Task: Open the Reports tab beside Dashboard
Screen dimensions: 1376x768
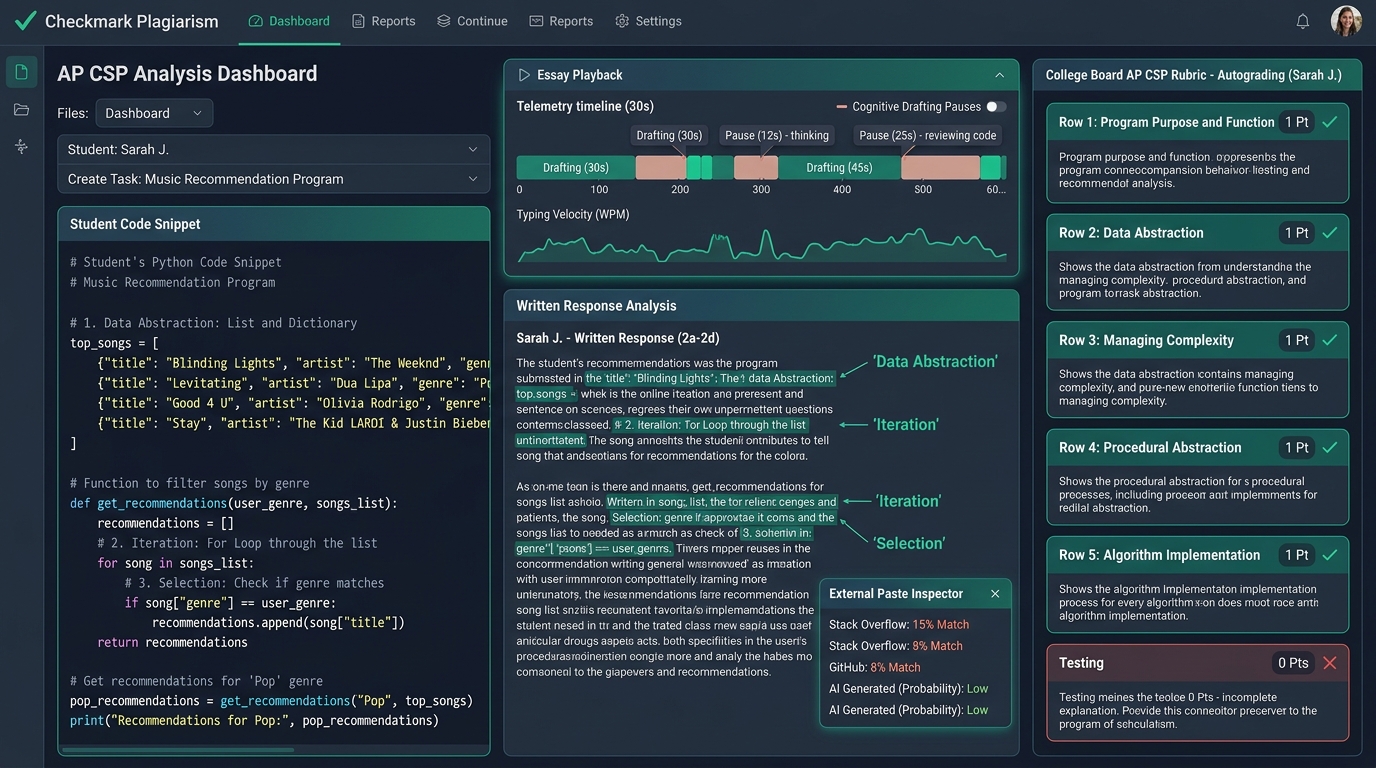Action: 383,21
